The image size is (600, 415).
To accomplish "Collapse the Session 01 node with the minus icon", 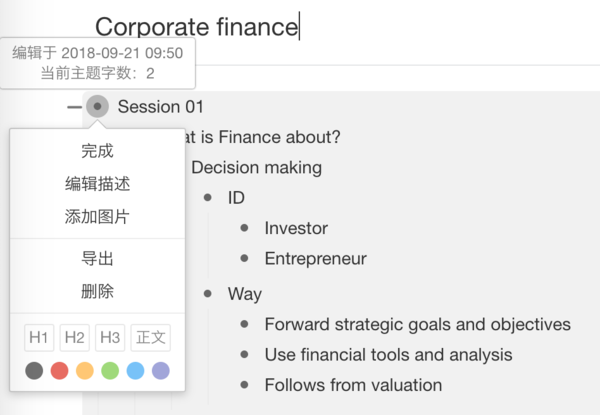I will coord(74,107).
